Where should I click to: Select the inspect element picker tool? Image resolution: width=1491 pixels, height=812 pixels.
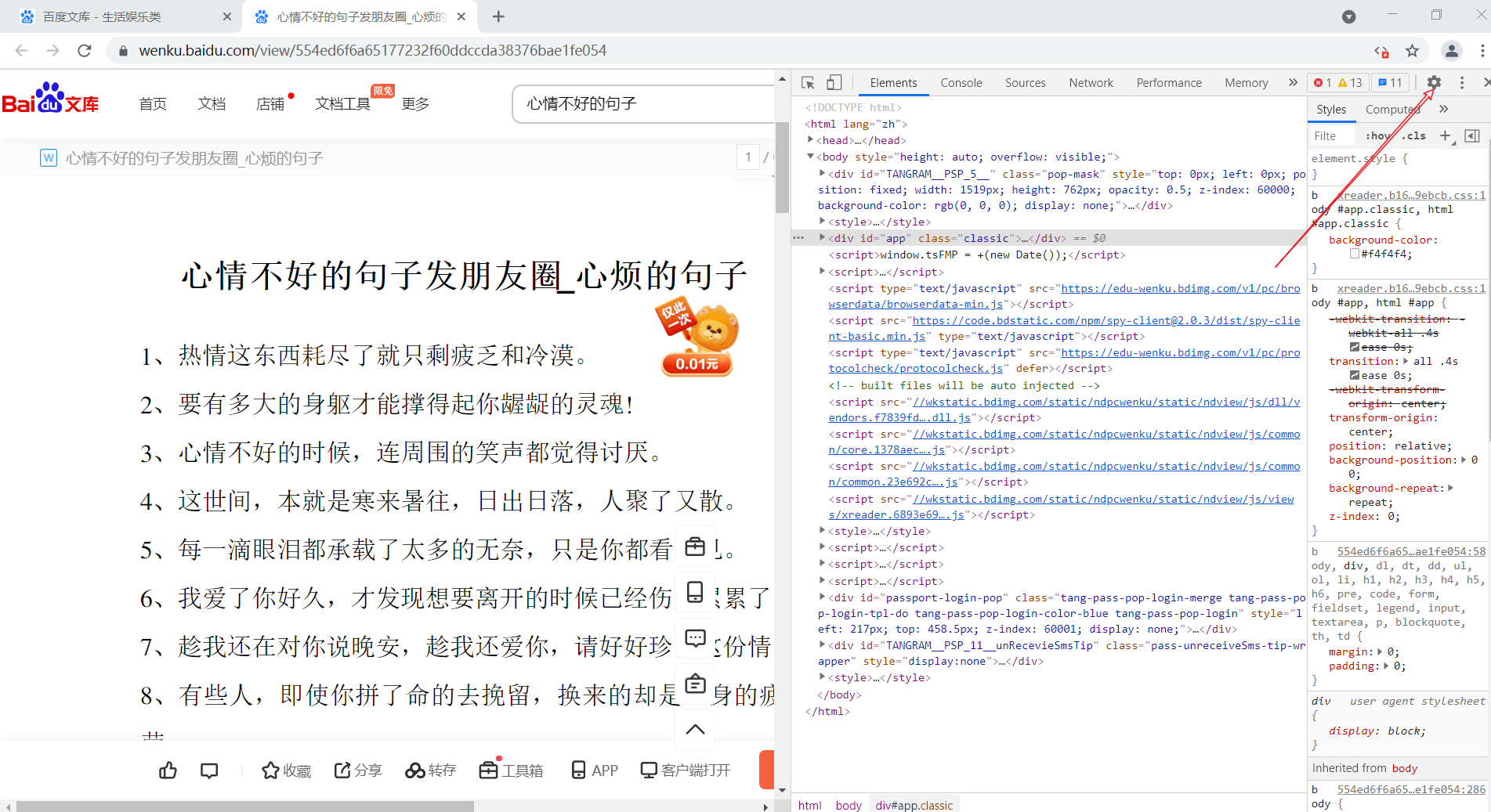pos(808,82)
